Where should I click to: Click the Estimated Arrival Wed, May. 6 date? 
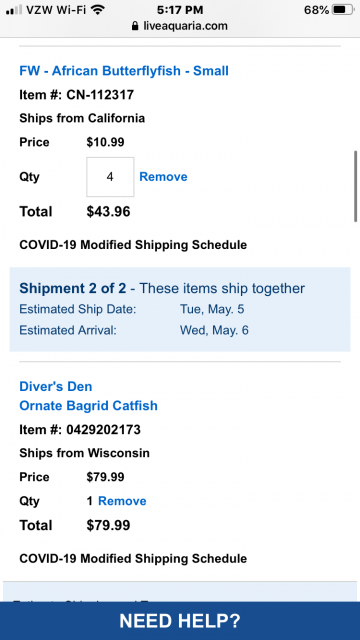point(214,330)
